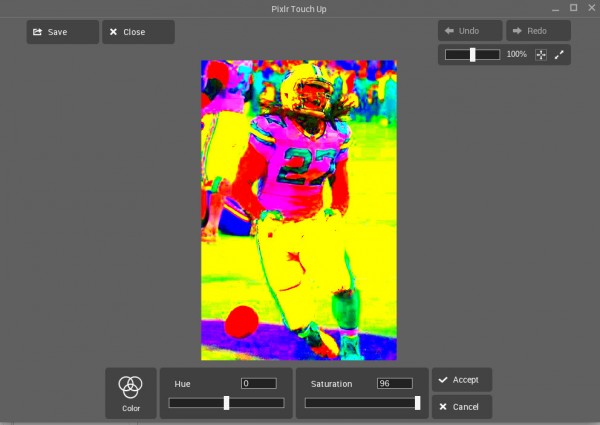The width and height of the screenshot is (600, 425).
Task: Open the Color tool icon
Action: pos(131,393)
